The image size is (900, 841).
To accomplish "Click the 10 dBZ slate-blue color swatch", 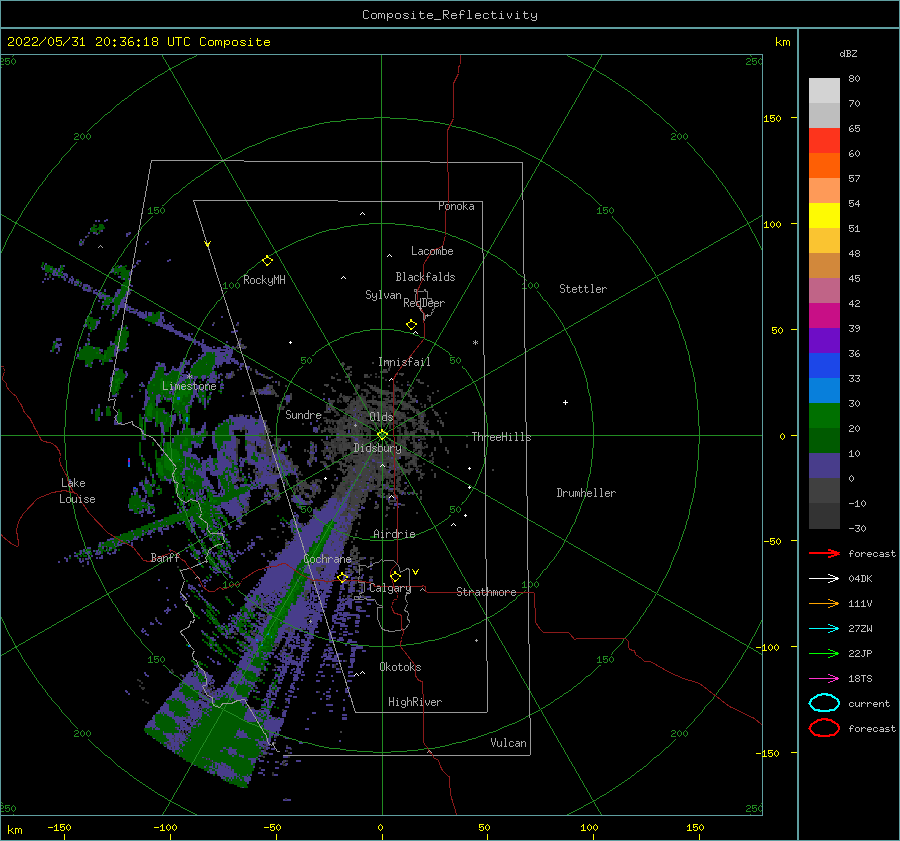I will (824, 466).
